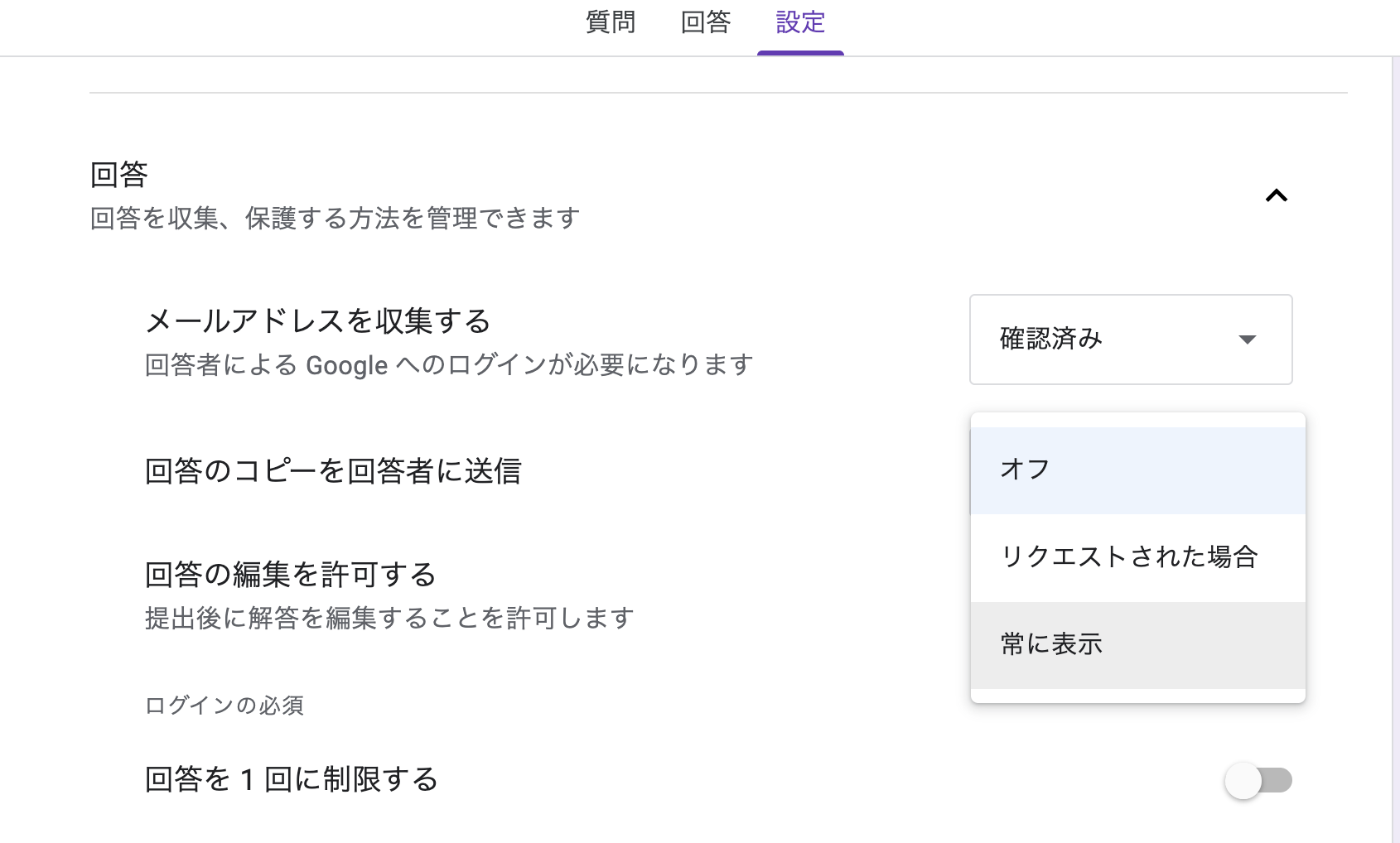Switch to the 質問 tab

tap(611, 22)
